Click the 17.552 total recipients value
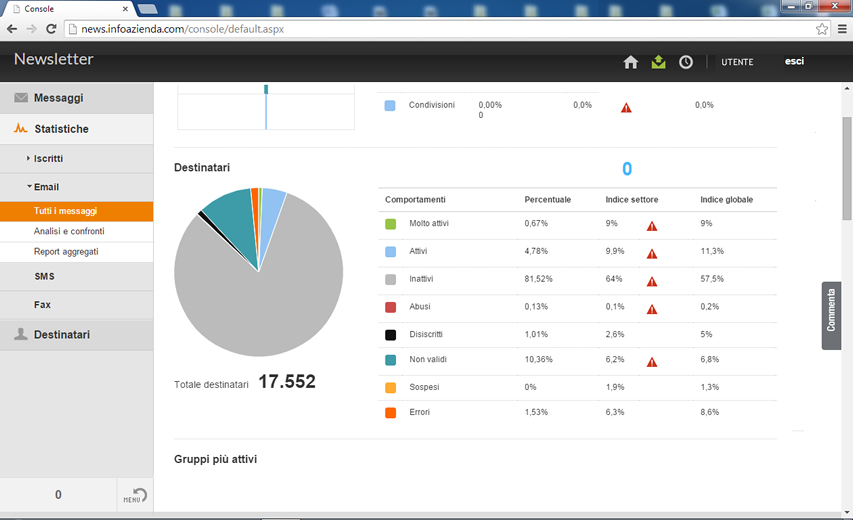853x520 pixels. (x=287, y=381)
